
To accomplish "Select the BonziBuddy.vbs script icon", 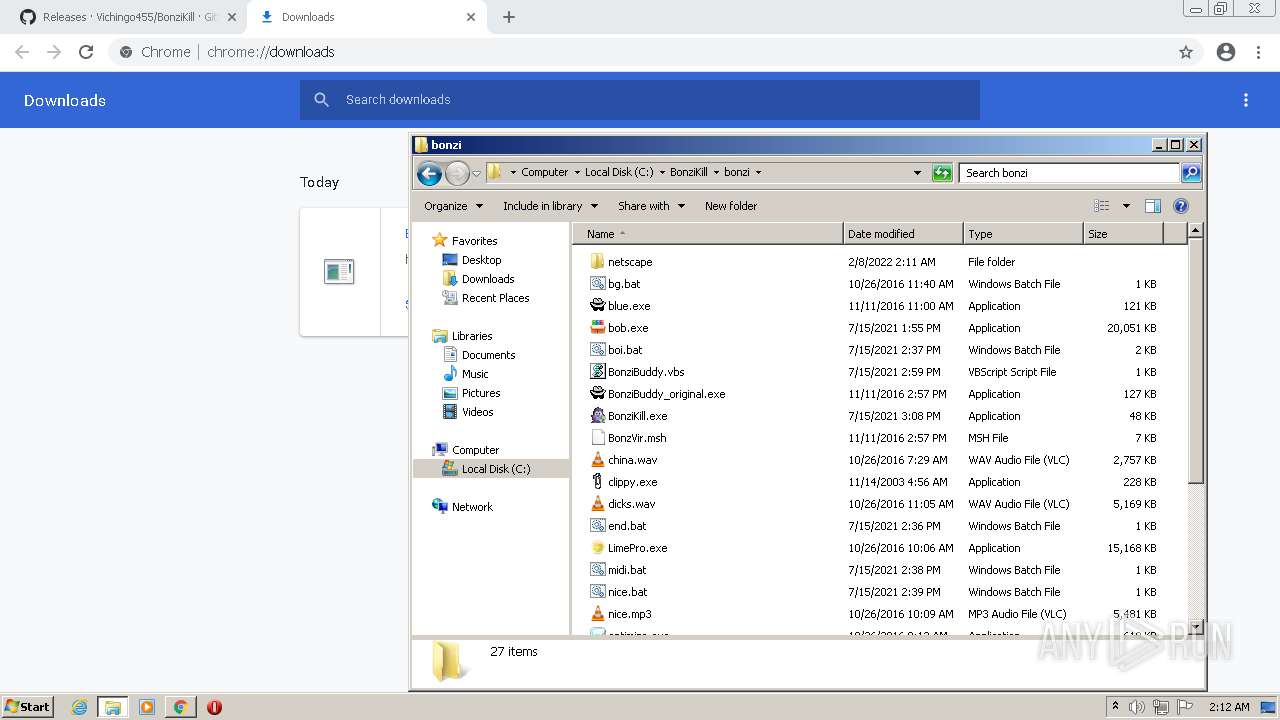I will [x=597, y=372].
